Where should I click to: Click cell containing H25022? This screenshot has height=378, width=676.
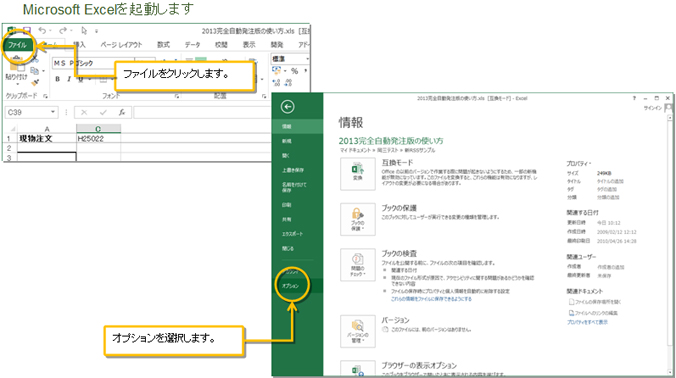pyautogui.click(x=98, y=138)
